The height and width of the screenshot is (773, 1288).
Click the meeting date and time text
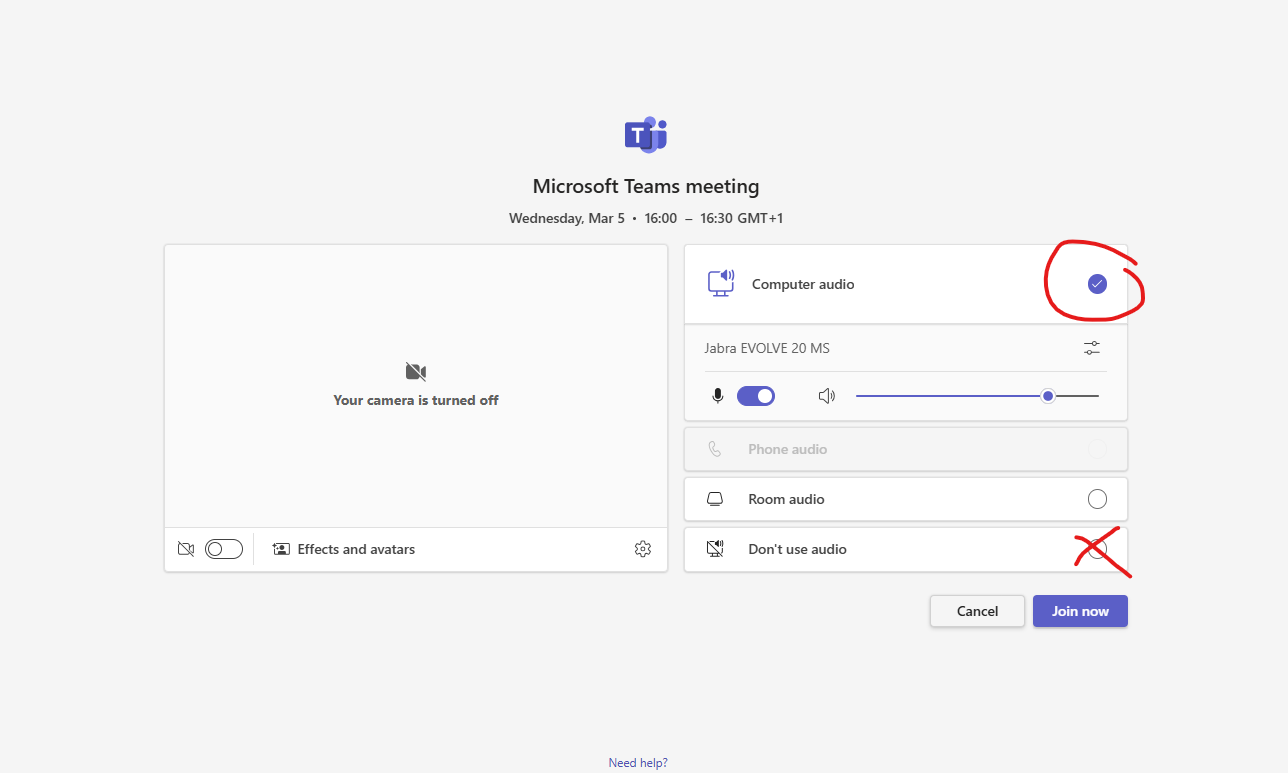pos(646,218)
